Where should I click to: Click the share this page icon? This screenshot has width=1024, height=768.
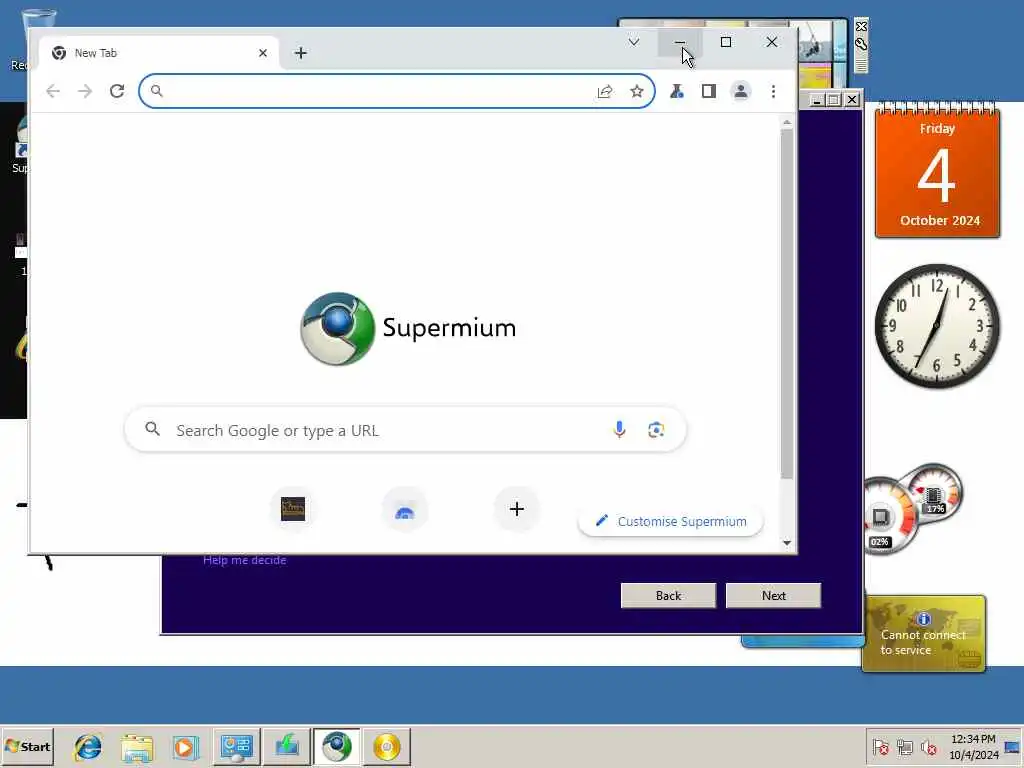tap(605, 91)
